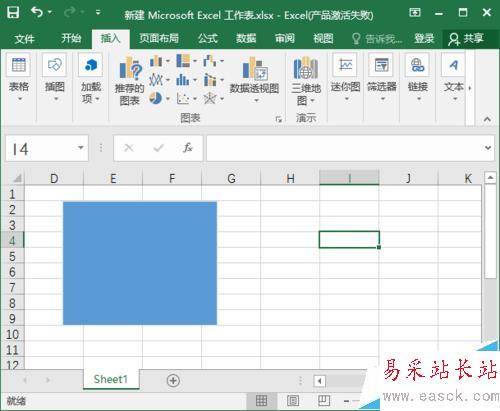Image resolution: width=500 pixels, height=411 pixels.
Task: Save the workbook with the floppy icon
Action: click(13, 13)
